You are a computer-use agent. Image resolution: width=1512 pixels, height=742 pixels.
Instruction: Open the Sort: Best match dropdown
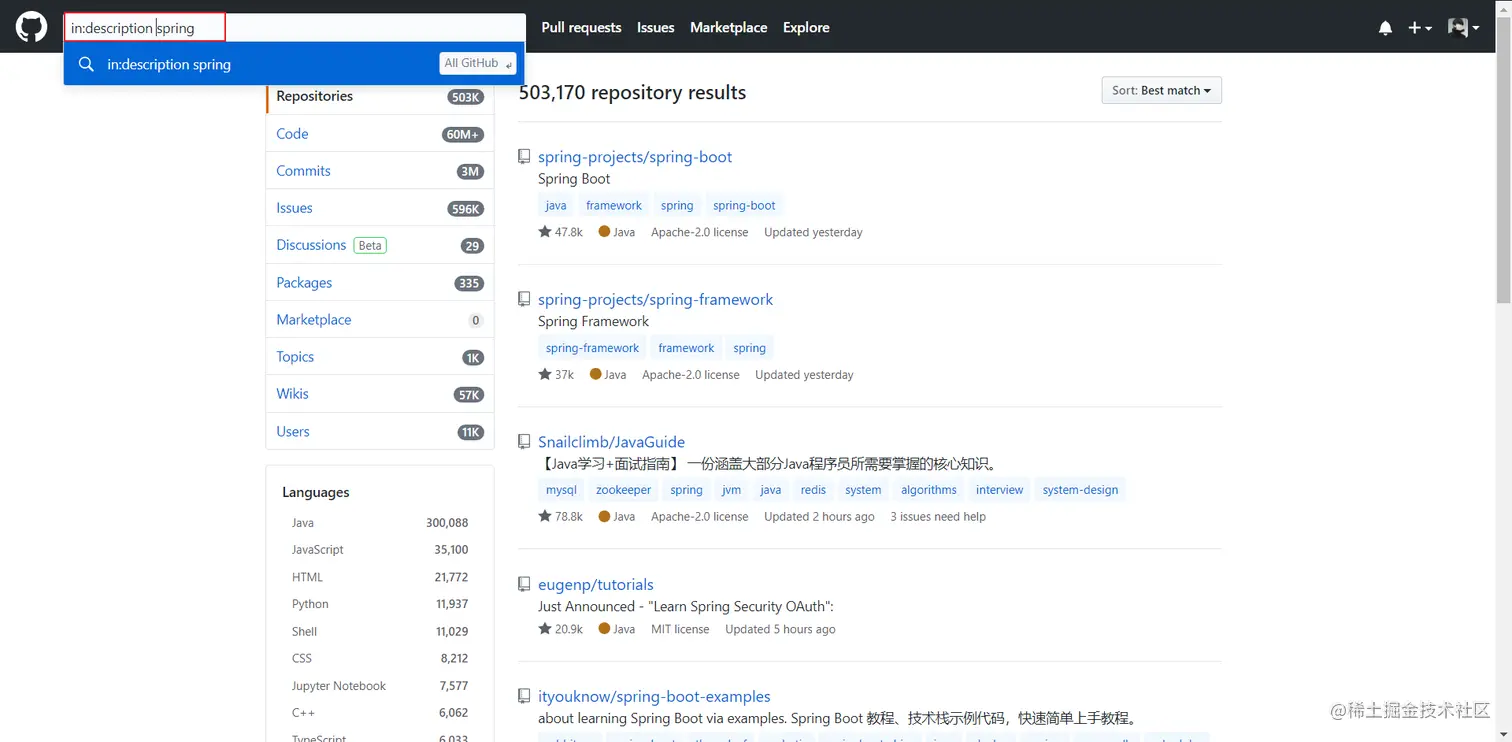point(1161,90)
